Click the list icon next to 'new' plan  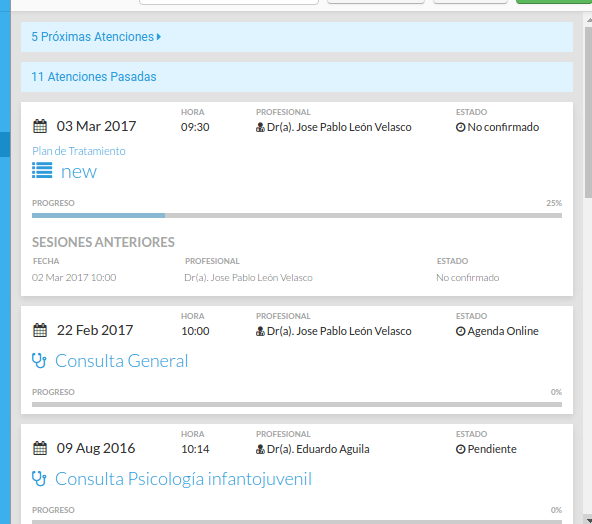(42, 170)
